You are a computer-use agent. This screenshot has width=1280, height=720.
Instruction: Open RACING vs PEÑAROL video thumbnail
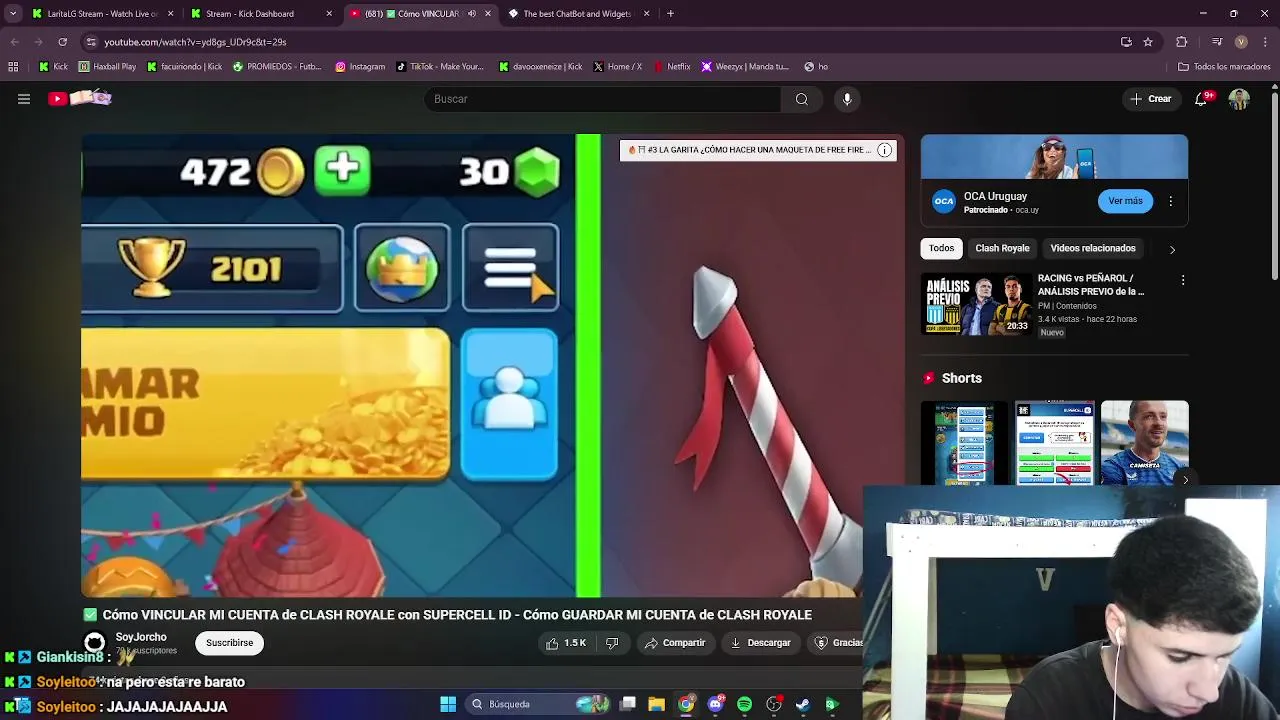[975, 303]
